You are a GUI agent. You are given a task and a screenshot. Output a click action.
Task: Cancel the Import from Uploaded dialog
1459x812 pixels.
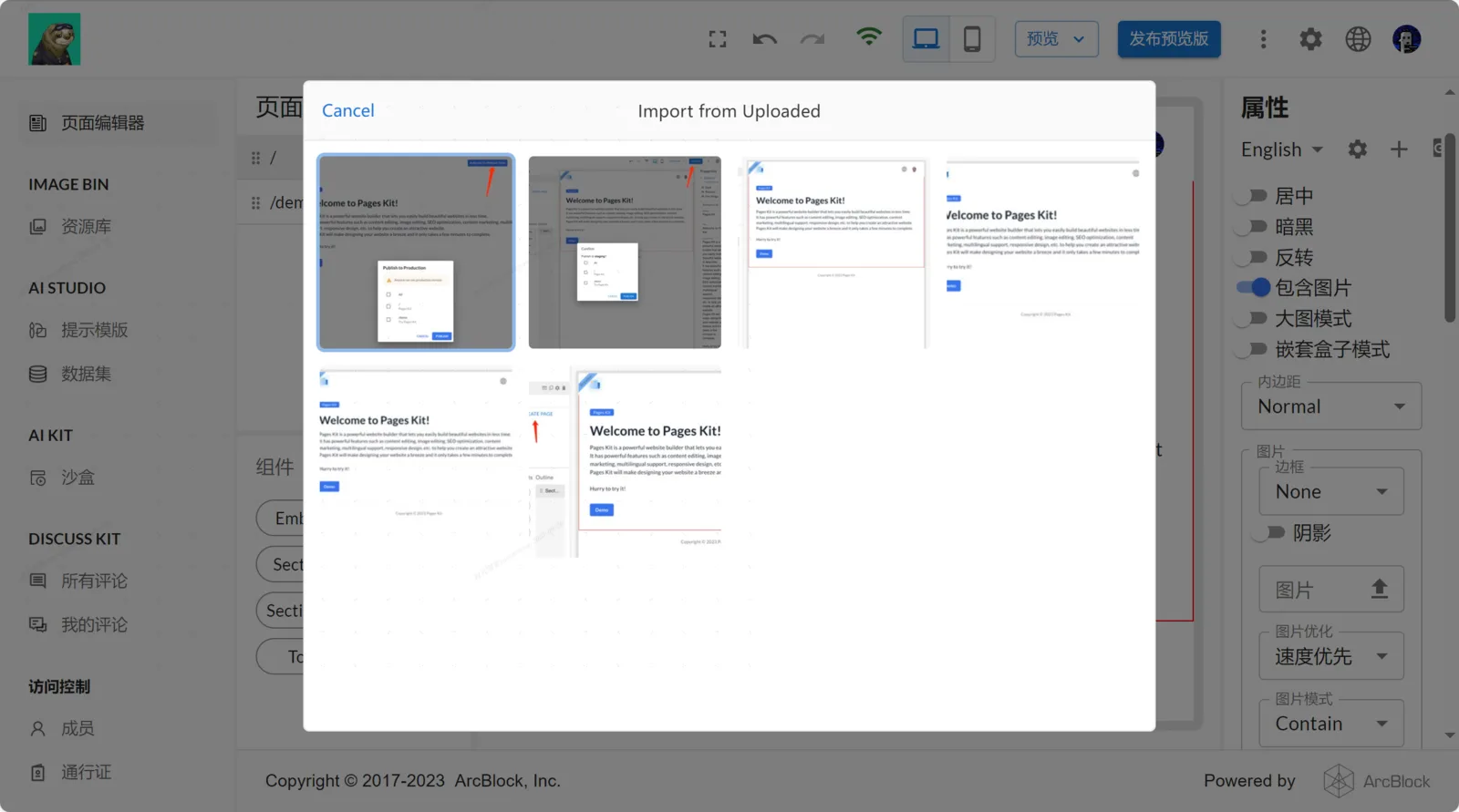(348, 110)
